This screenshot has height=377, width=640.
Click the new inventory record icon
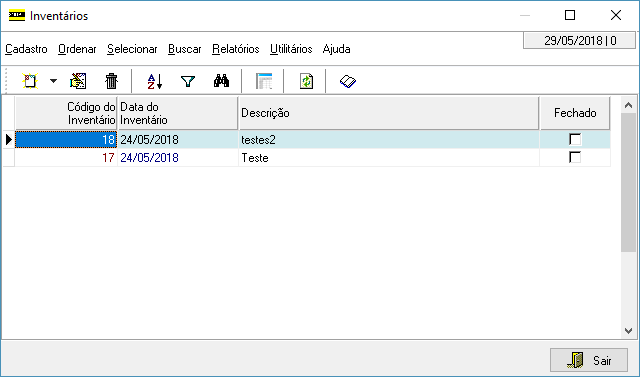point(30,81)
